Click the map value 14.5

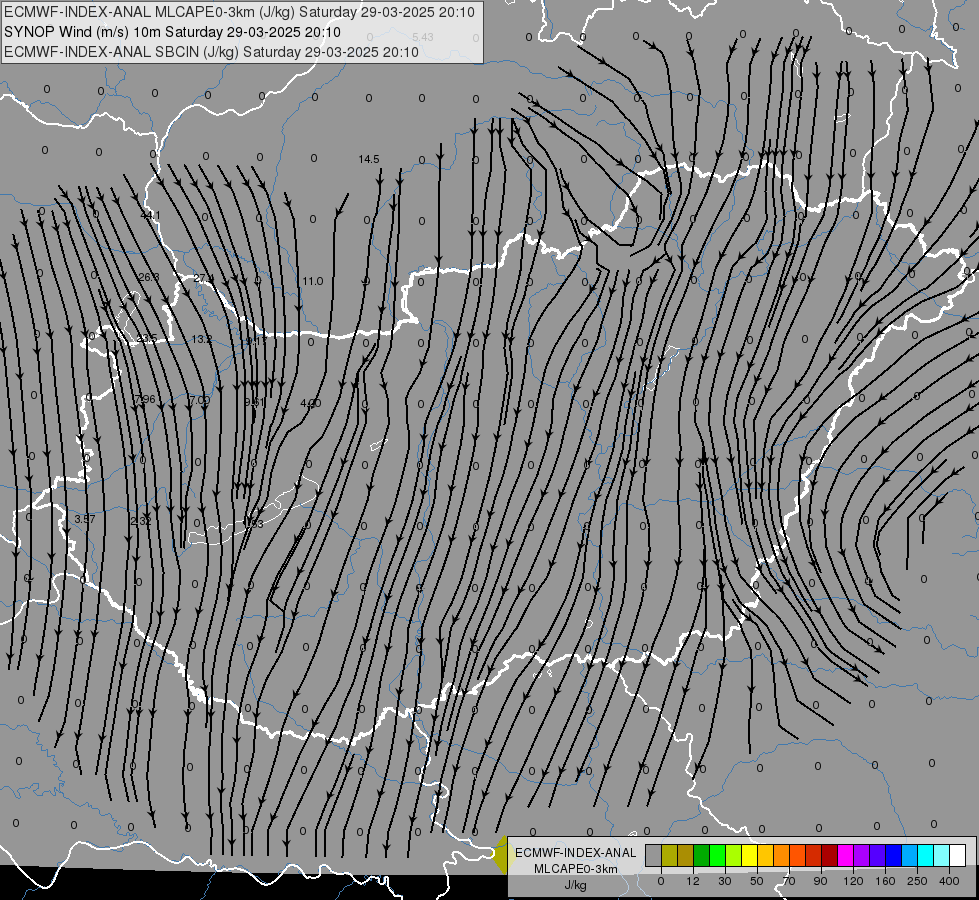[369, 159]
